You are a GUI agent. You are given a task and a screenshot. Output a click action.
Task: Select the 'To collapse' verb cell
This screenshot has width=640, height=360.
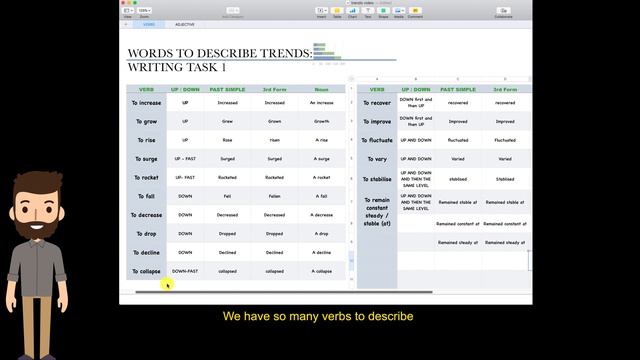click(x=146, y=271)
